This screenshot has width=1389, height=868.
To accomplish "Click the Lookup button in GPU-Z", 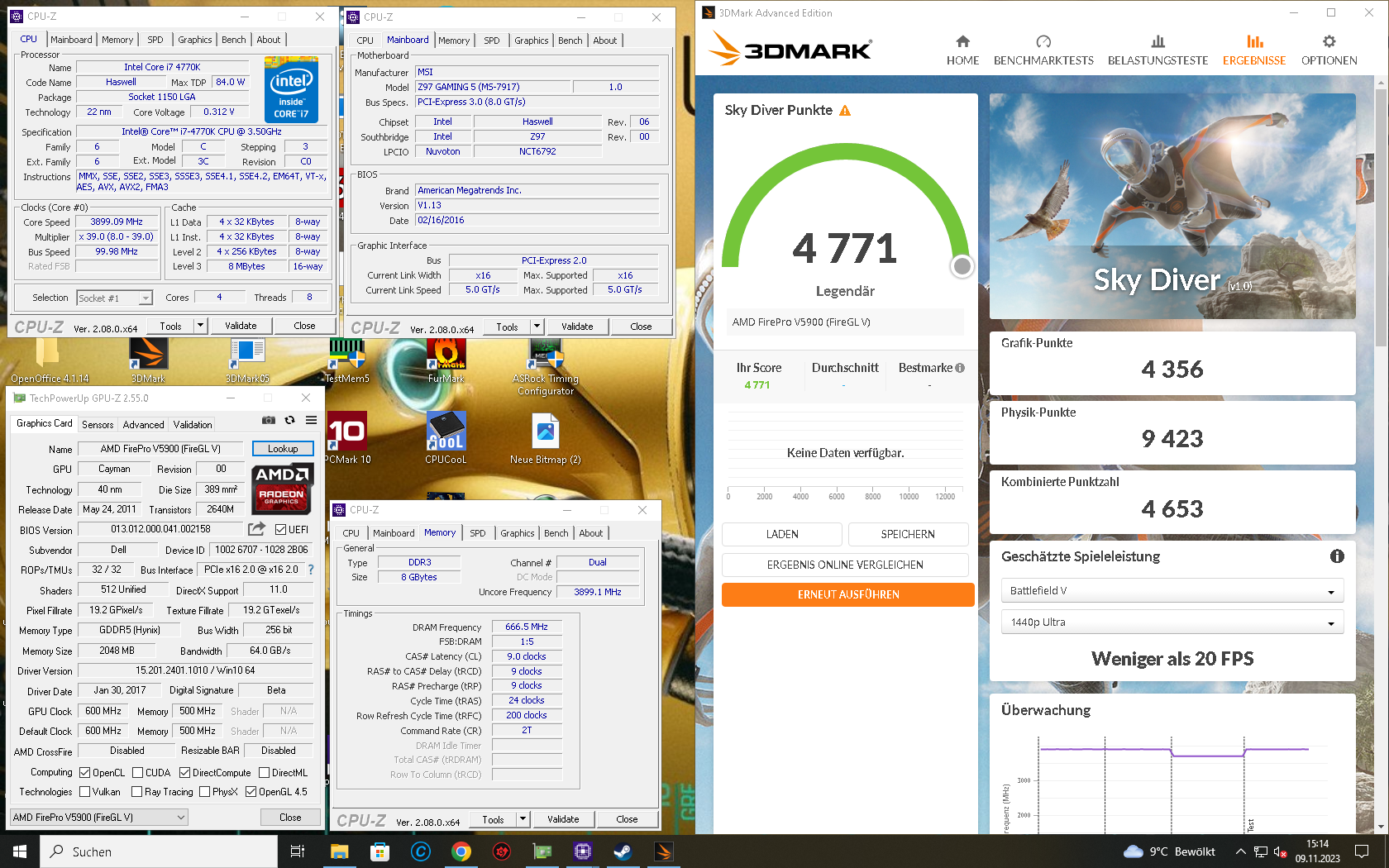I will point(283,449).
